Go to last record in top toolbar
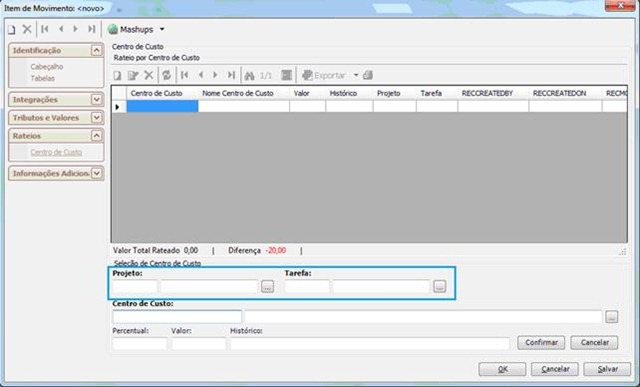The height and width of the screenshot is (387, 640). (91, 29)
